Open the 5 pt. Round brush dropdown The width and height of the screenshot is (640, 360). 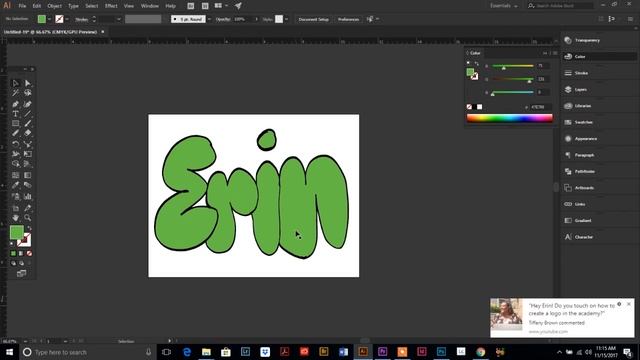(x=209, y=19)
